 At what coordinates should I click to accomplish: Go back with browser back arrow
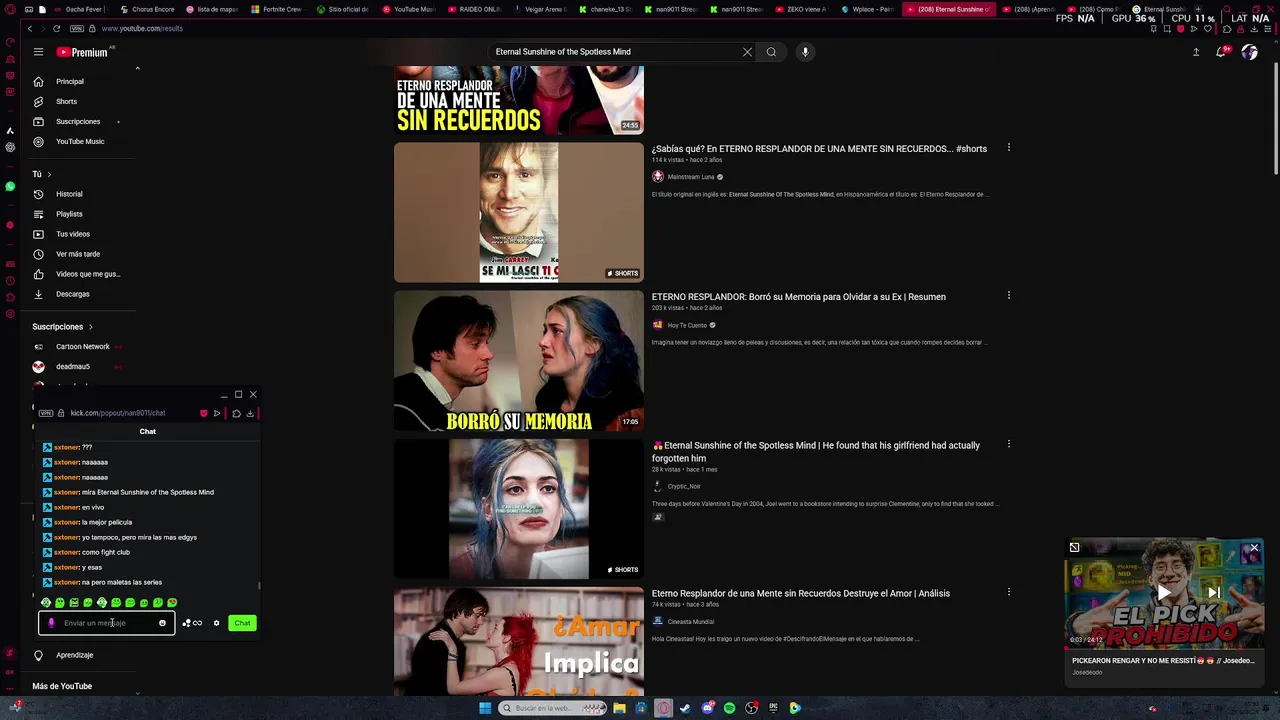[x=30, y=28]
